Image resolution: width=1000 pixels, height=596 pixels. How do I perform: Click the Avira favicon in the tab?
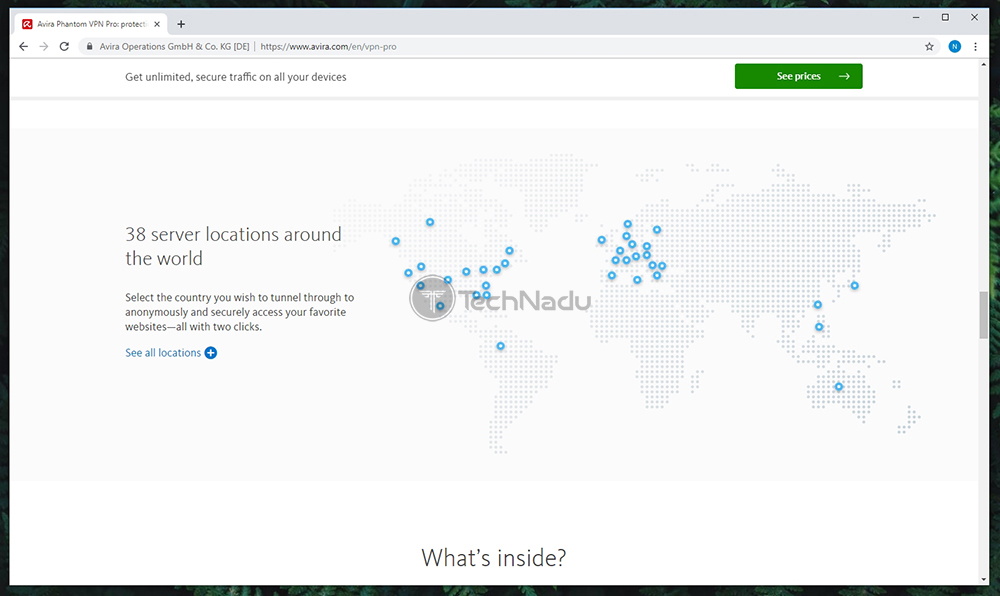point(27,24)
